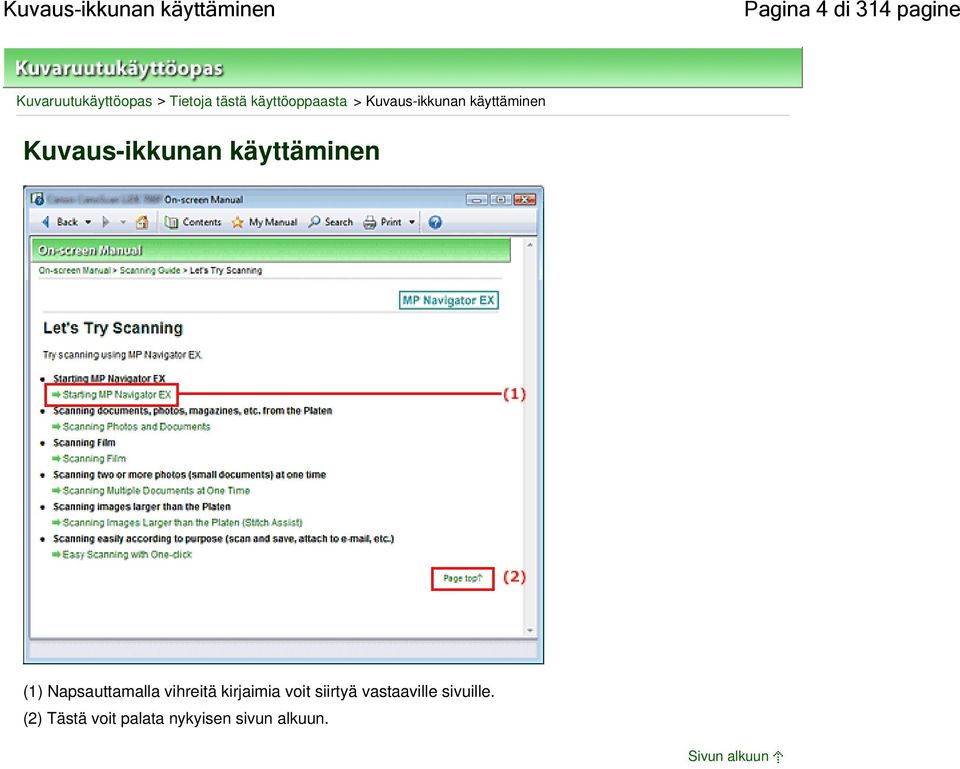This screenshot has width=960, height=769.
Task: Open Tietoja tästä käyttöoppaasta breadcrumb link
Action: click(x=258, y=101)
